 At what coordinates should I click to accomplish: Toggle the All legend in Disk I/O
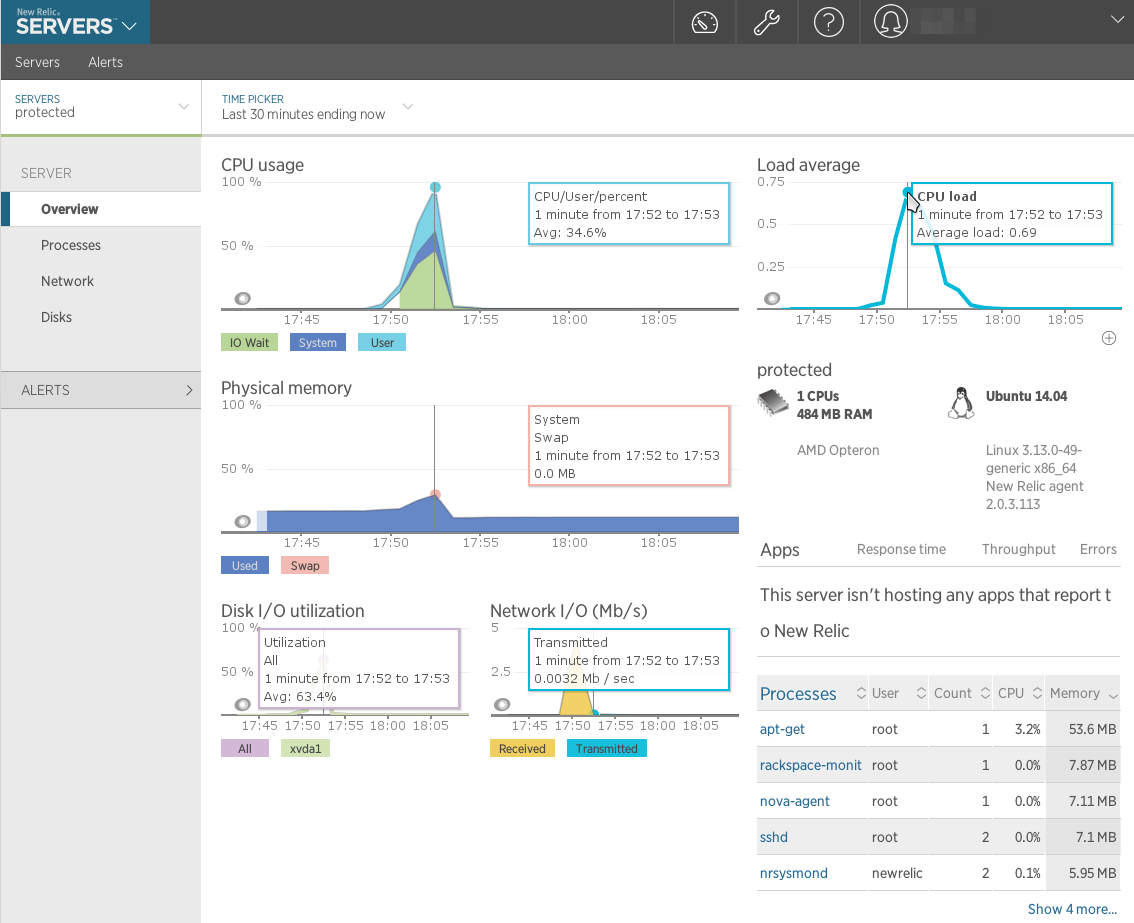[x=244, y=749]
